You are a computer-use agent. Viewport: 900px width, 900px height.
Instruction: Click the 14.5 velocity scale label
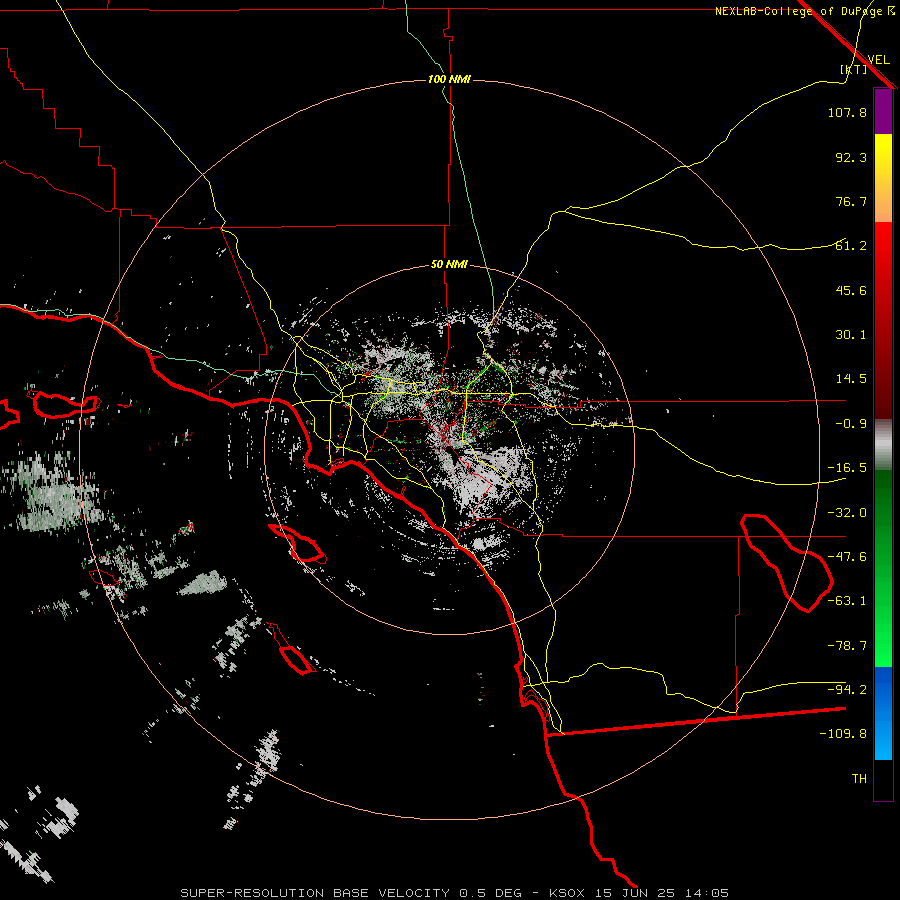click(851, 379)
